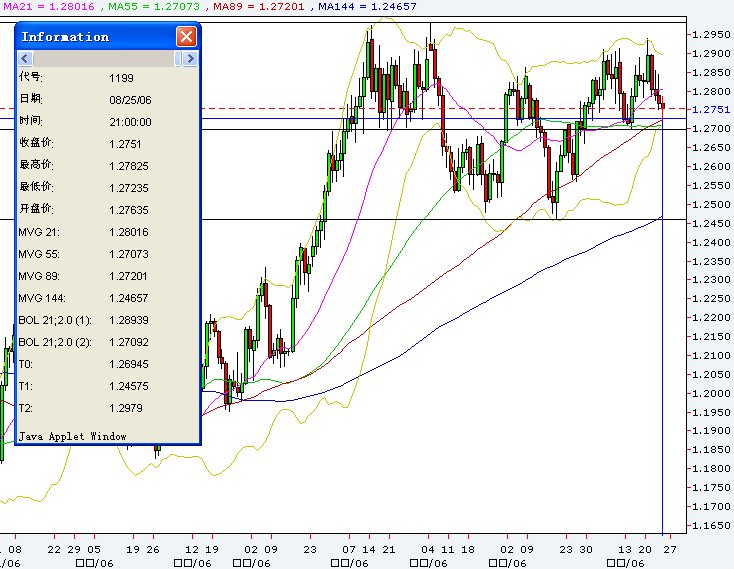Click the MA55 = 1.27073 legend text
This screenshot has width=734, height=569.
[x=154, y=7]
